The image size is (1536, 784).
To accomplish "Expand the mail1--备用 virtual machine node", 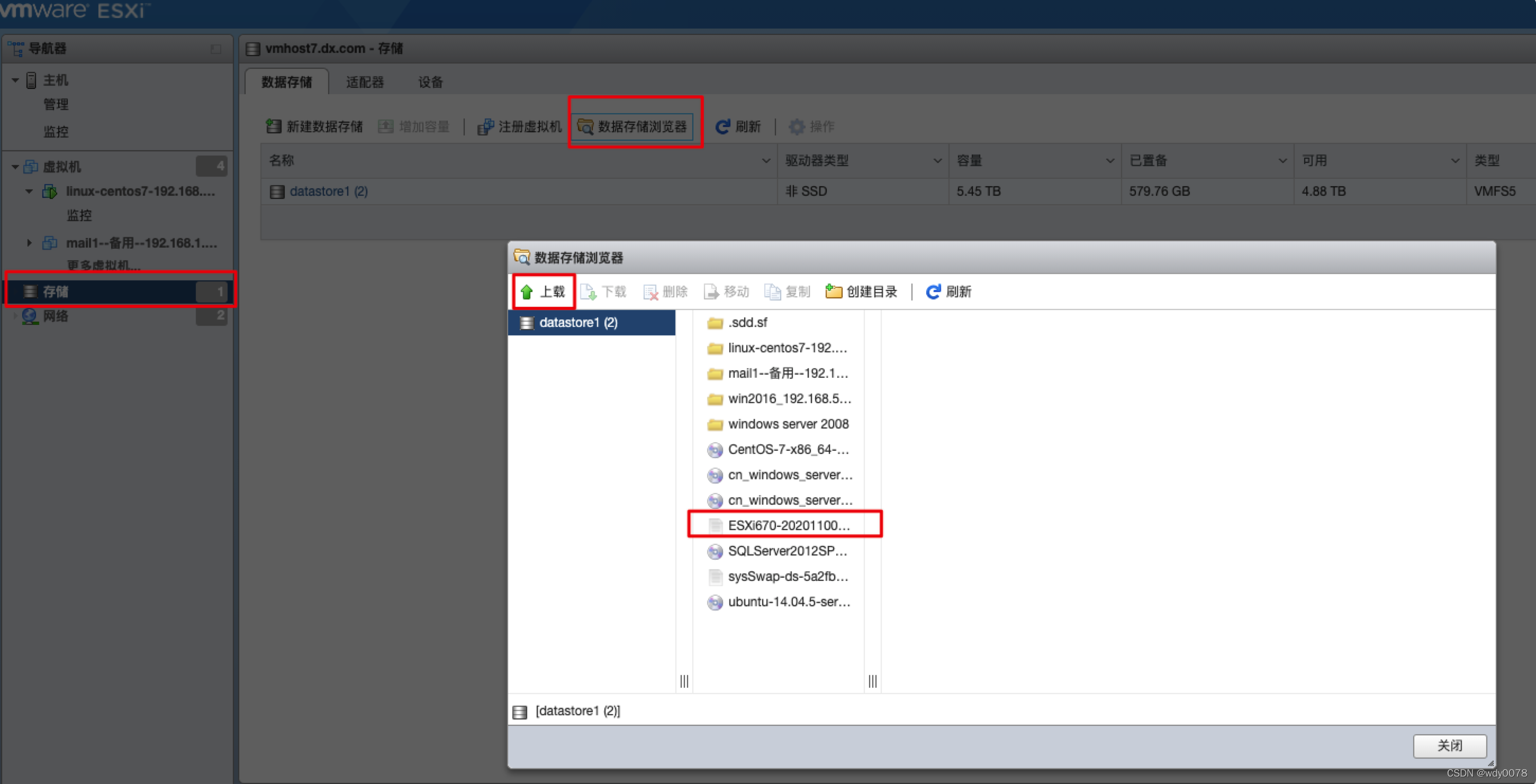I will point(29,243).
